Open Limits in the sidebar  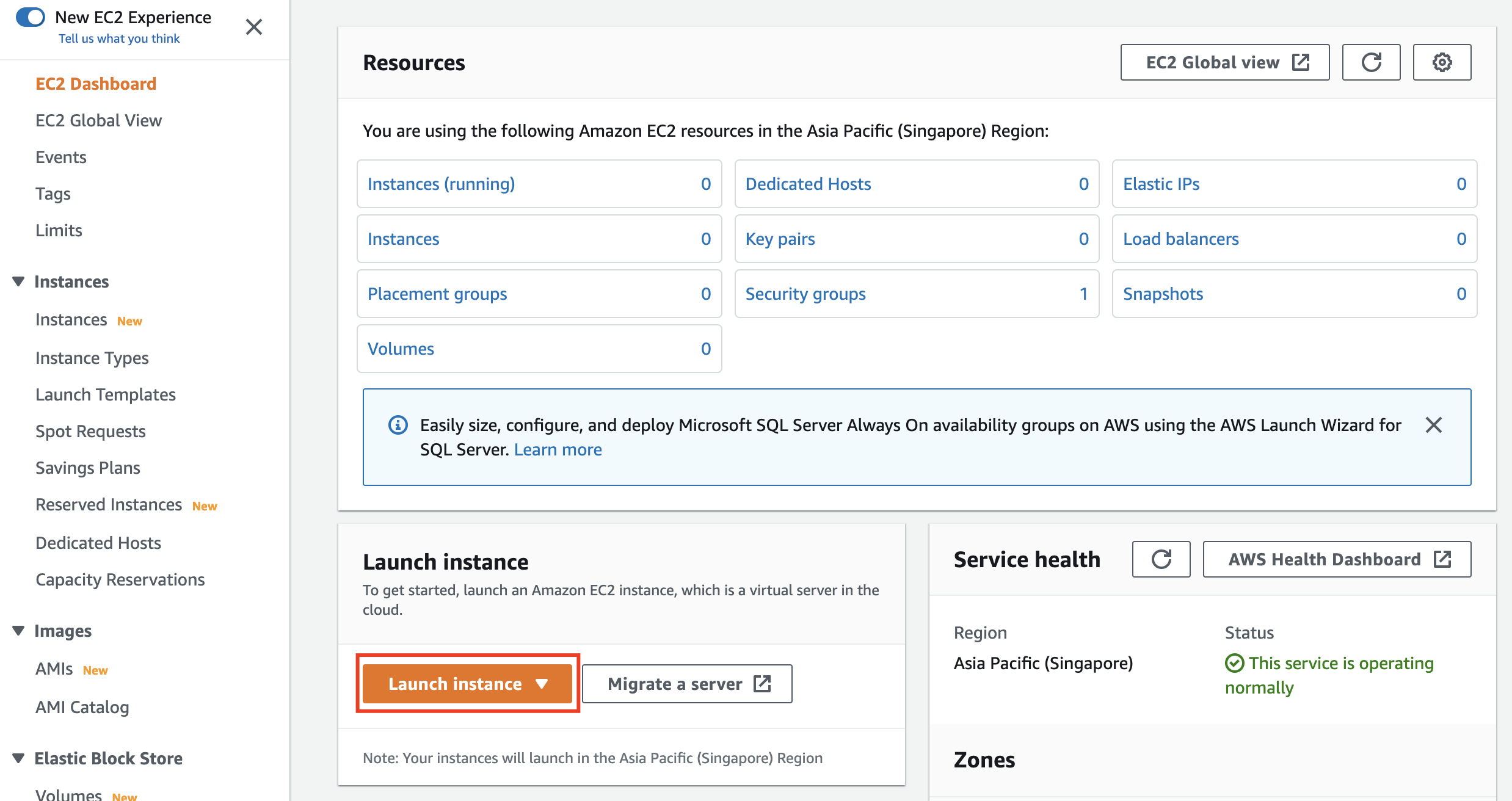[59, 230]
